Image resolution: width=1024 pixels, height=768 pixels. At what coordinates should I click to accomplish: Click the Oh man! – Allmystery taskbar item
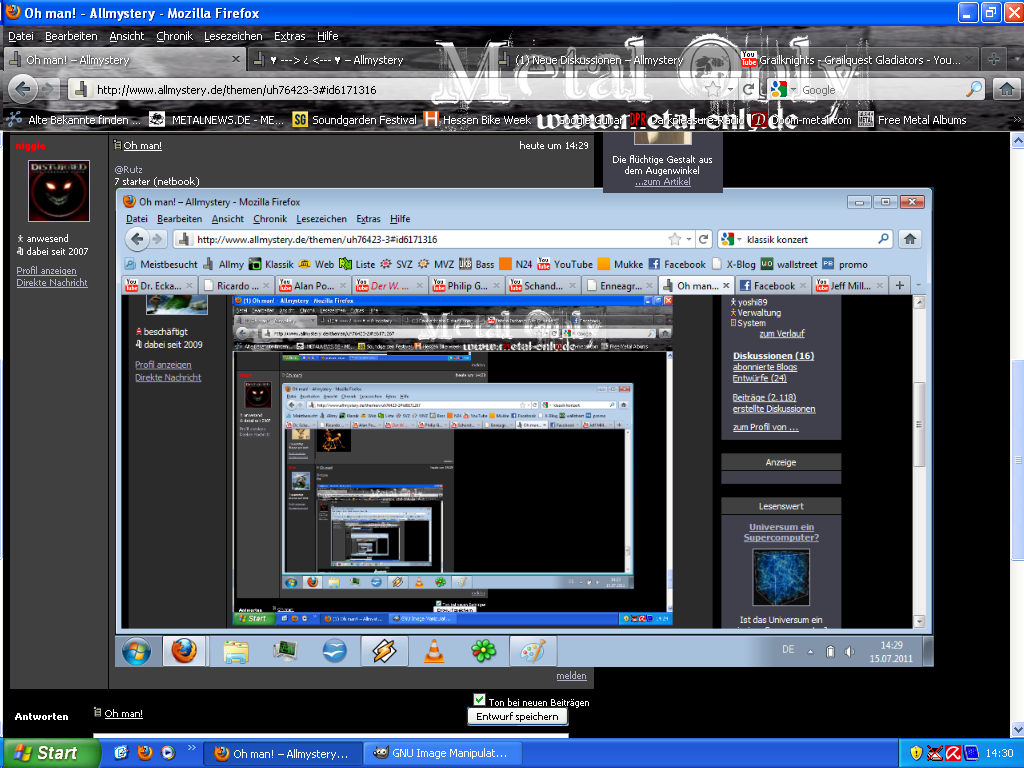click(283, 753)
